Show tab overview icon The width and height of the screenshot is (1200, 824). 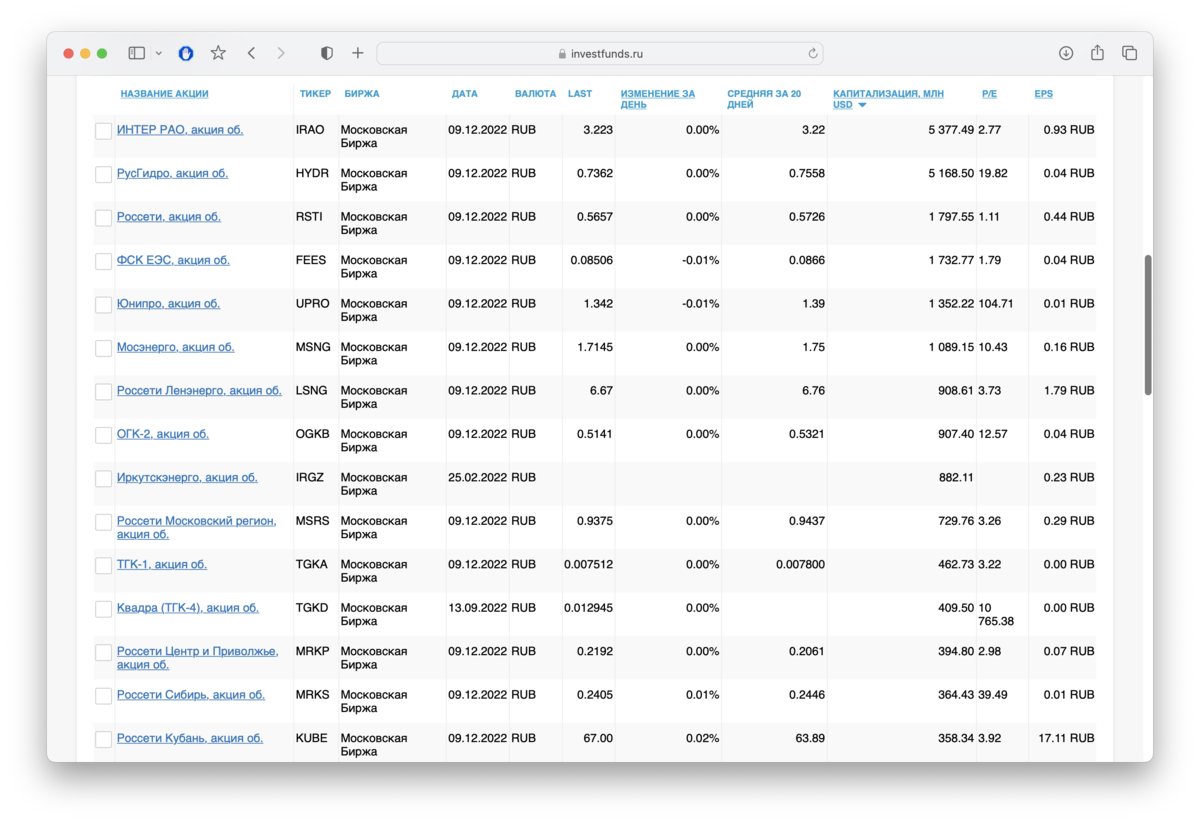pos(1129,53)
